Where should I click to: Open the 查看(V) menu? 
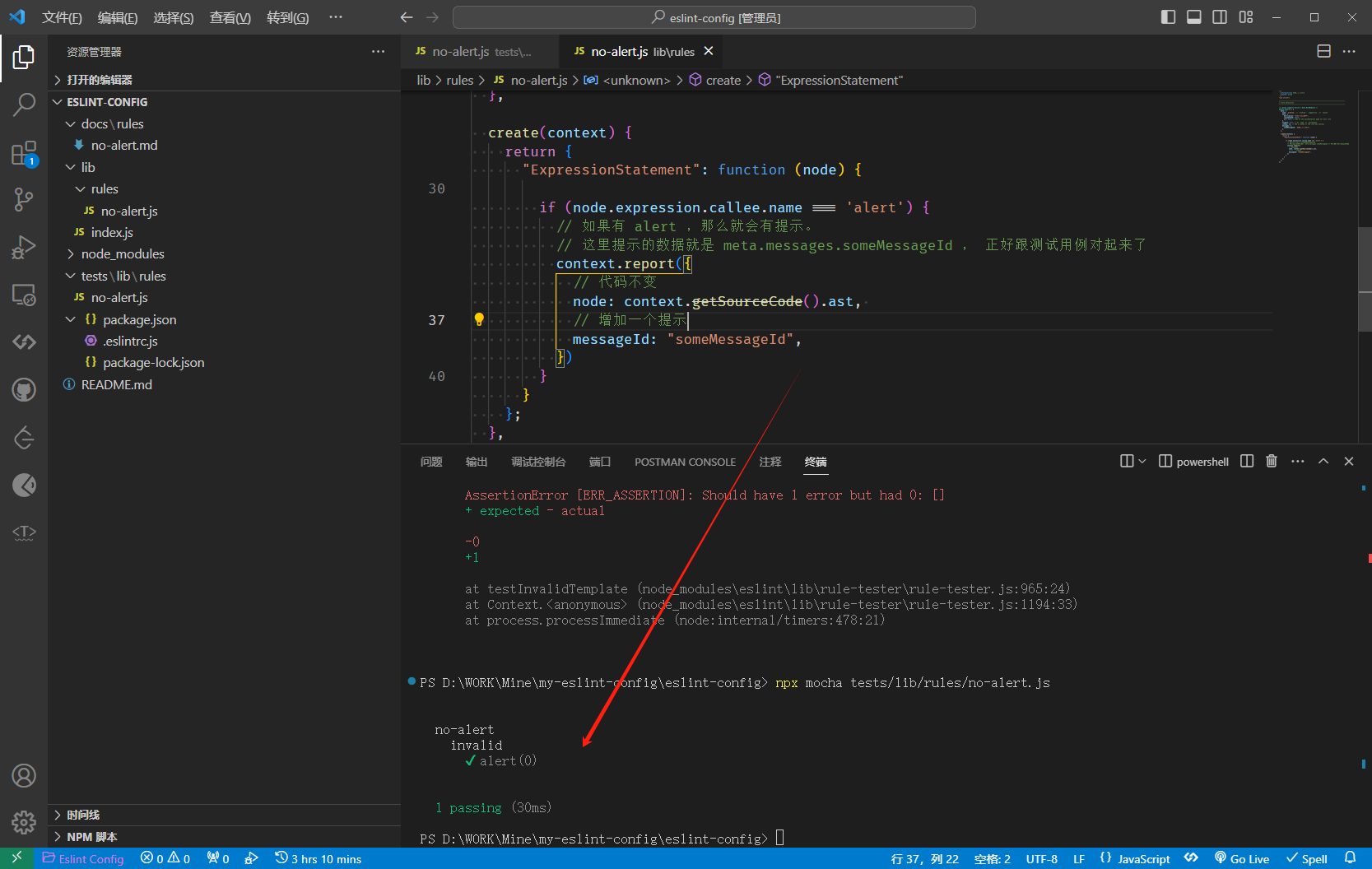230,17
